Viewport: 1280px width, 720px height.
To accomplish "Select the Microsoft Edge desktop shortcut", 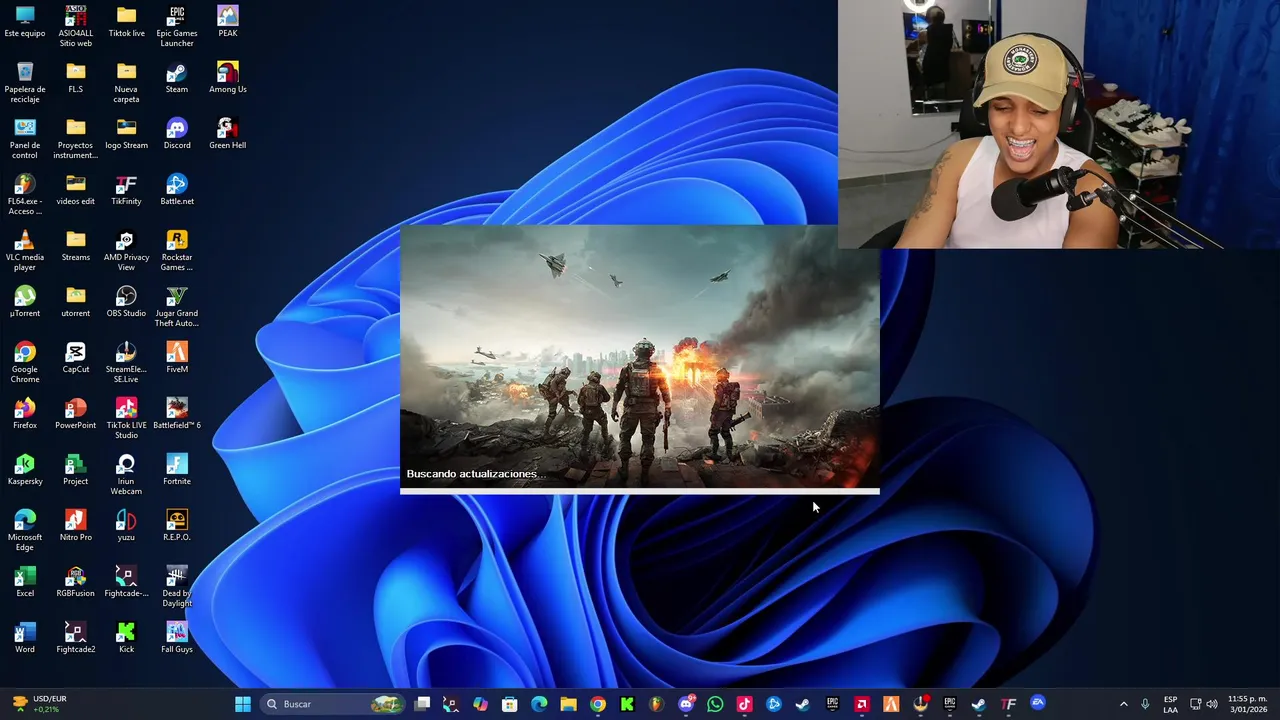I will [x=25, y=531].
